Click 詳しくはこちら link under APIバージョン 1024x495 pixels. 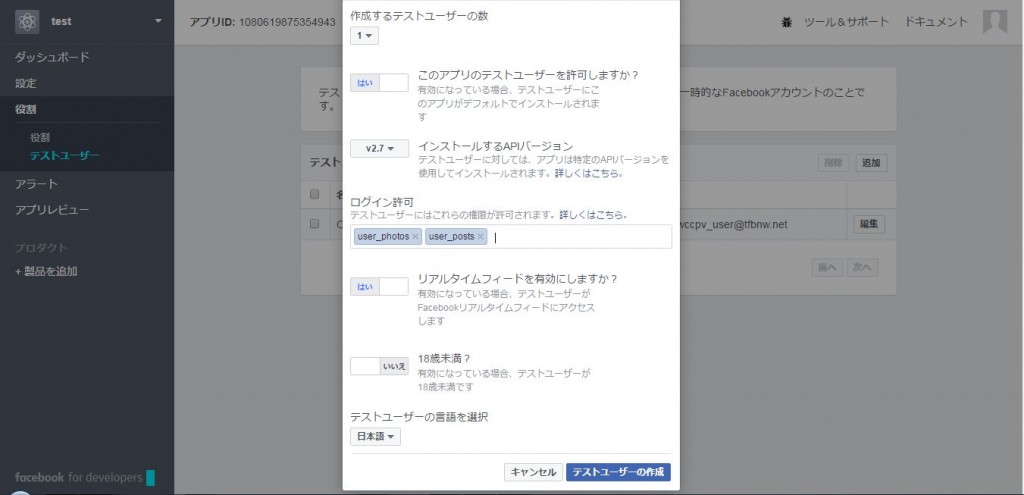click(588, 174)
